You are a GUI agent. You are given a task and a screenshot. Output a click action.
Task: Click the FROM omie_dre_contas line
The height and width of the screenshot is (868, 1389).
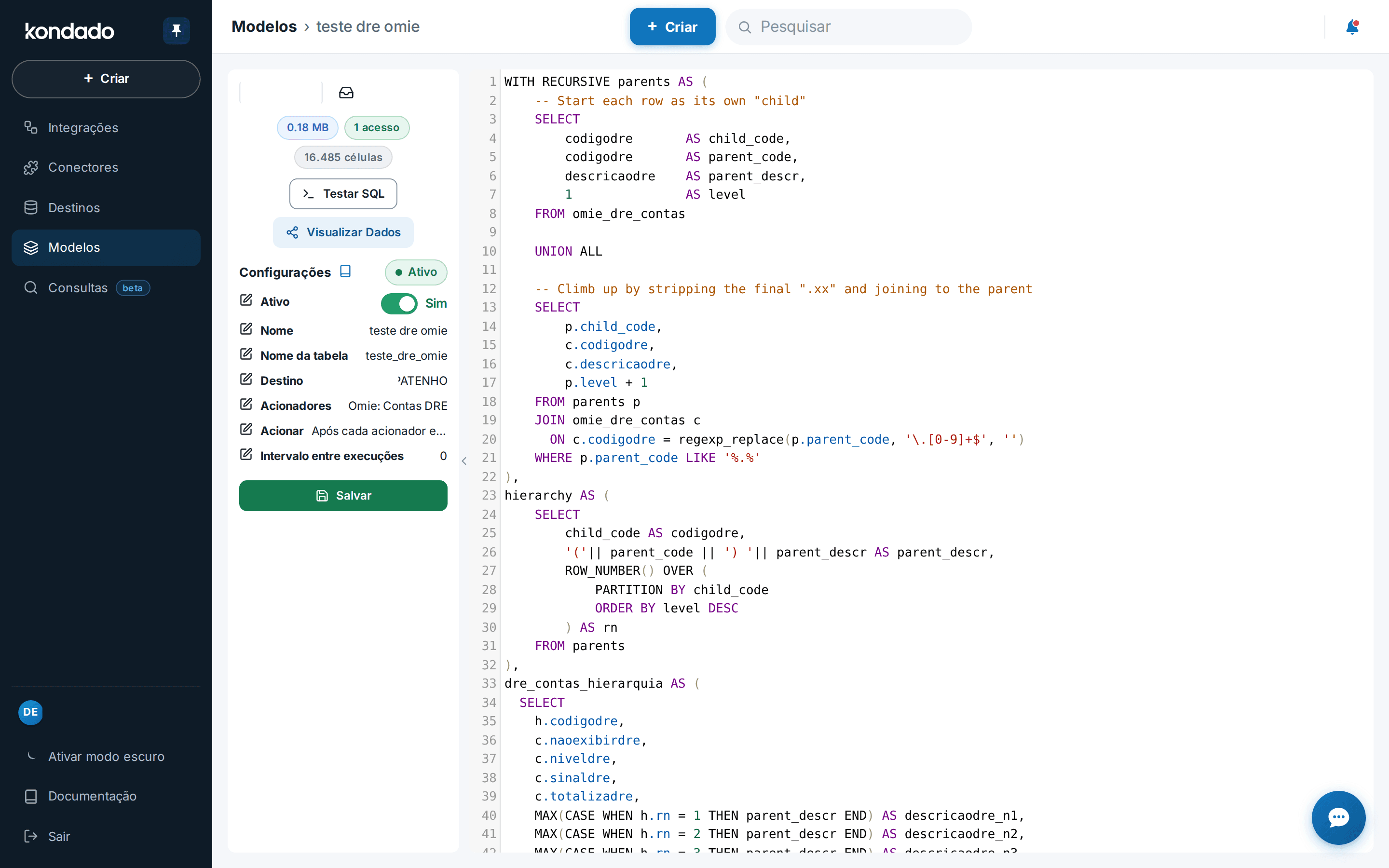click(610, 214)
